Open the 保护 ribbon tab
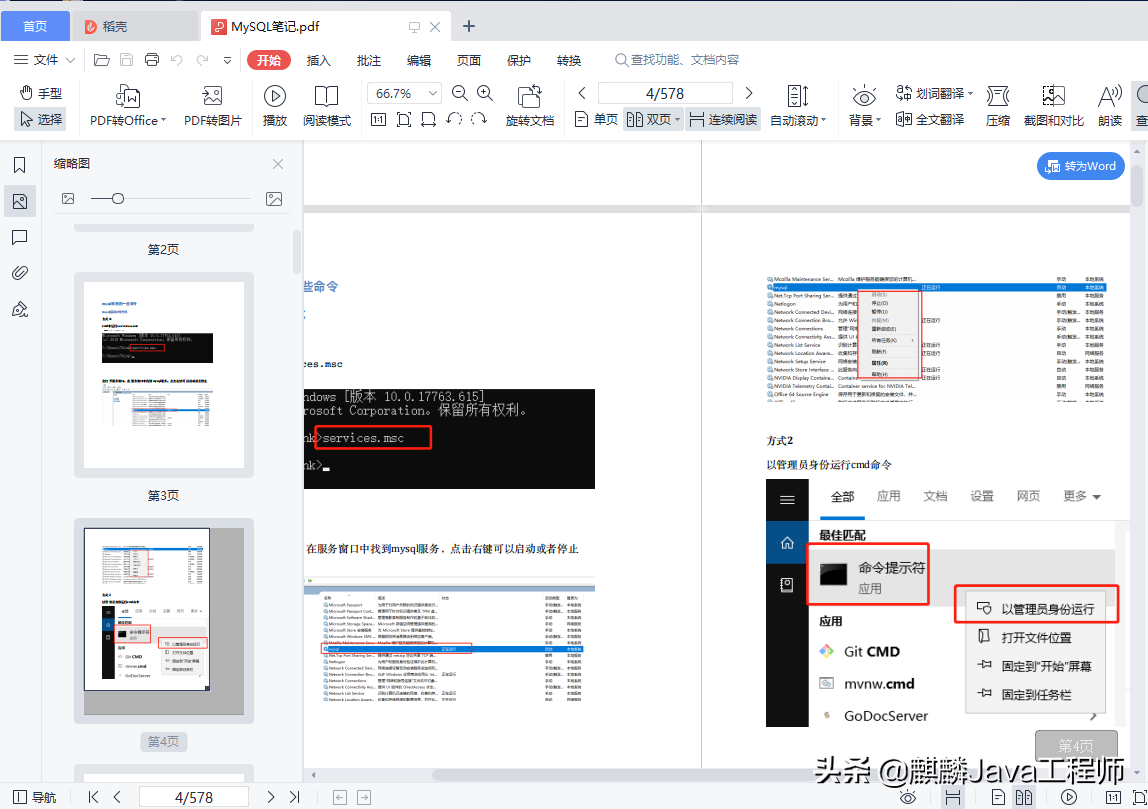Screen dimensions: 1148x809 tap(518, 60)
